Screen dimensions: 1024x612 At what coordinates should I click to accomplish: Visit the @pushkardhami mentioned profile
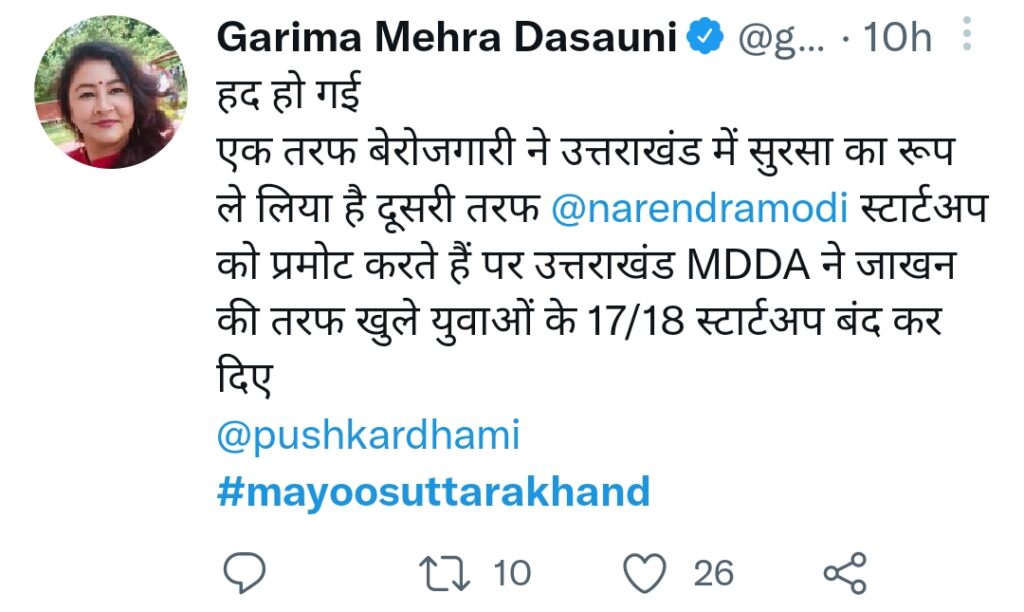point(368,437)
